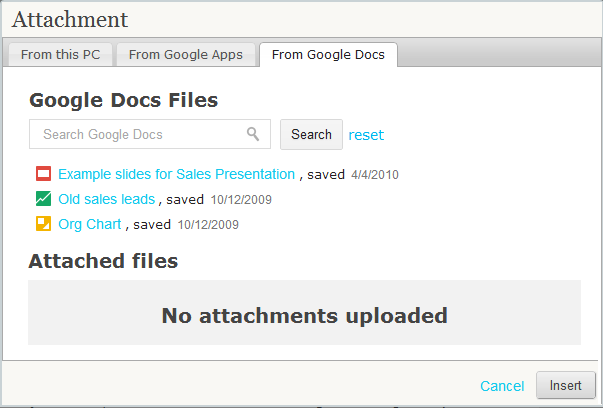The height and width of the screenshot is (409, 603).
Task: Click the Attachment dialog title
Action: (70, 20)
